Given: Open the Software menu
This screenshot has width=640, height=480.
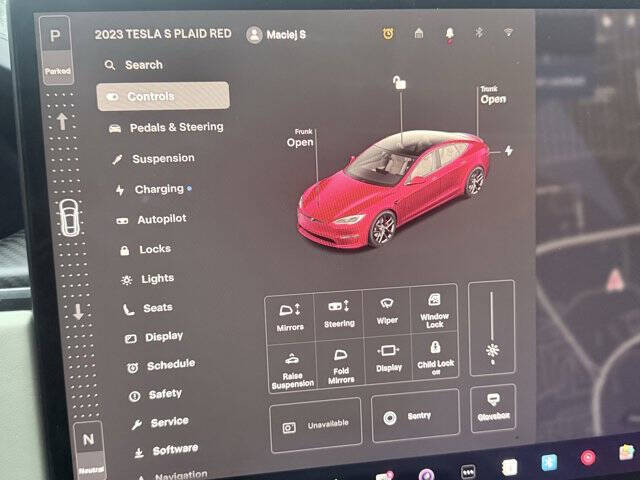Looking at the screenshot, I should coord(167,451).
